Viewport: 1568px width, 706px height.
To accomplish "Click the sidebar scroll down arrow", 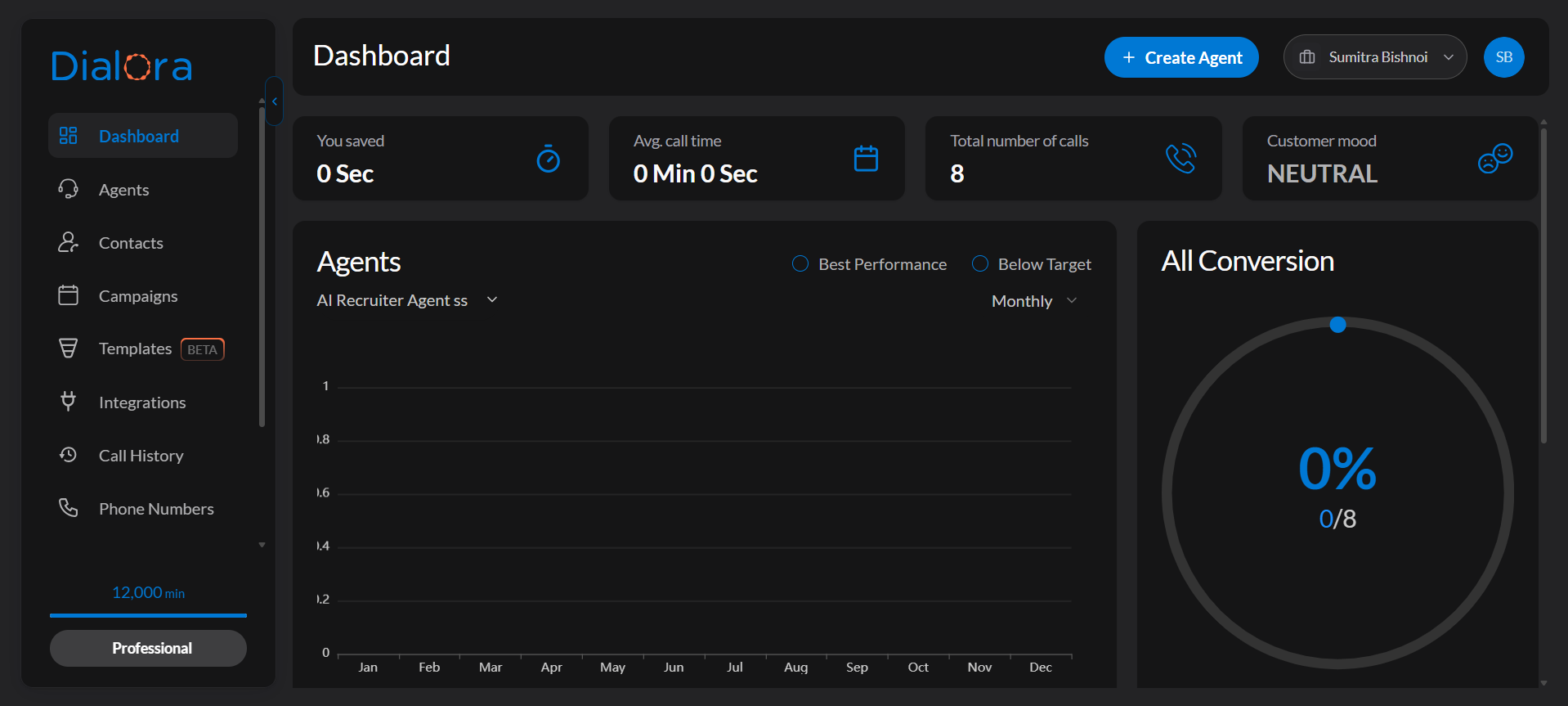I will tap(262, 545).
